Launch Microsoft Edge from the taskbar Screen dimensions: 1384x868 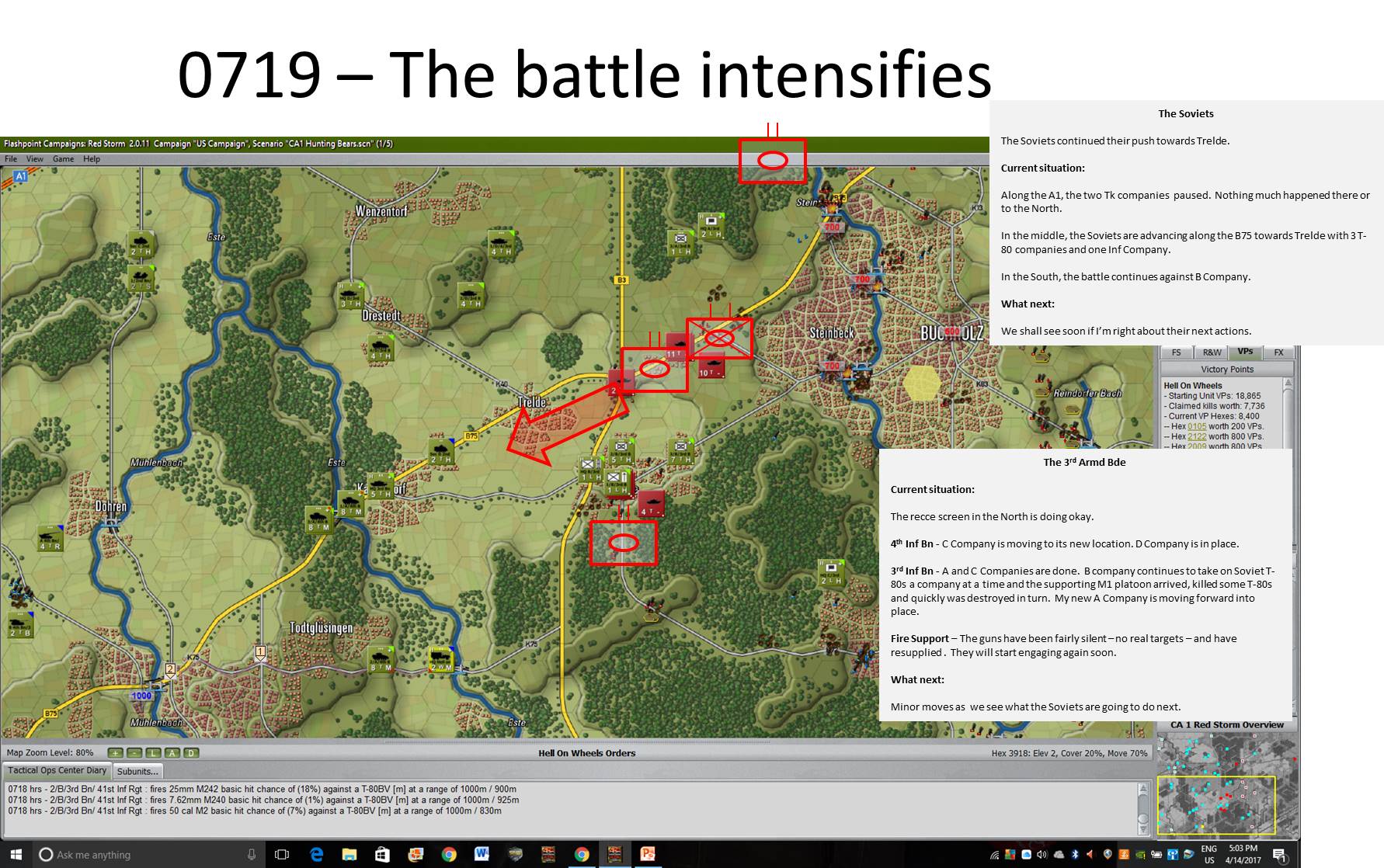click(x=316, y=855)
